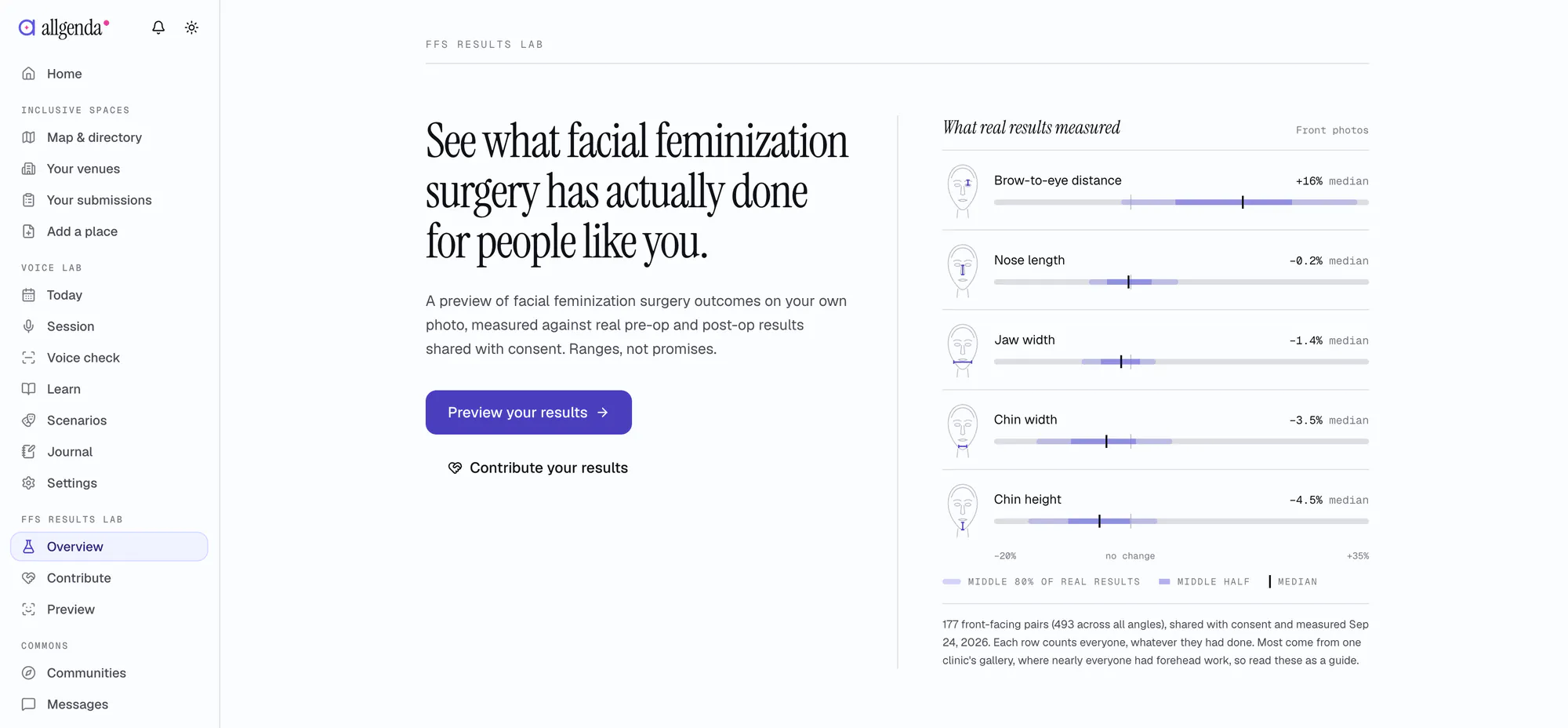Click the Contribute heart icon in sidebar

click(29, 578)
